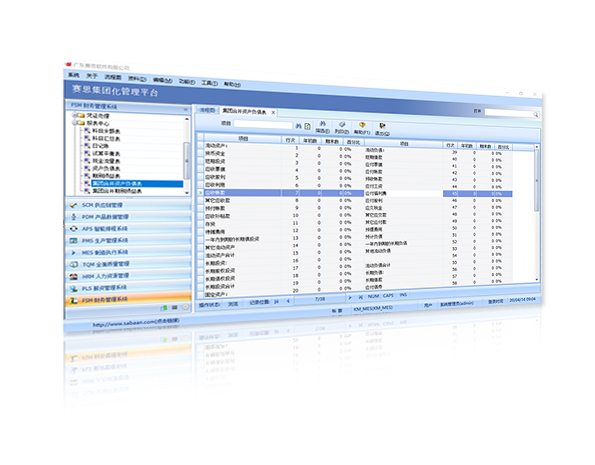The height and width of the screenshot is (465, 595).
Task: Click the binoculars search icon beside the item field
Action: (298, 126)
